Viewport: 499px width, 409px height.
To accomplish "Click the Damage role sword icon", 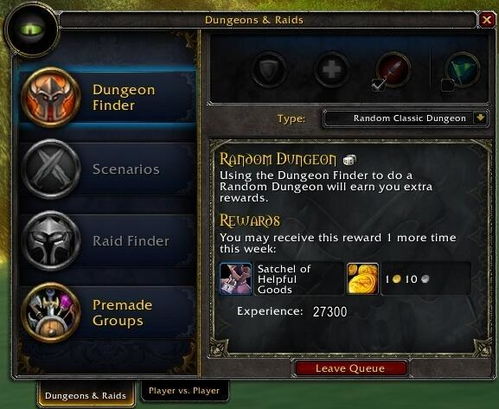I will click(x=393, y=69).
